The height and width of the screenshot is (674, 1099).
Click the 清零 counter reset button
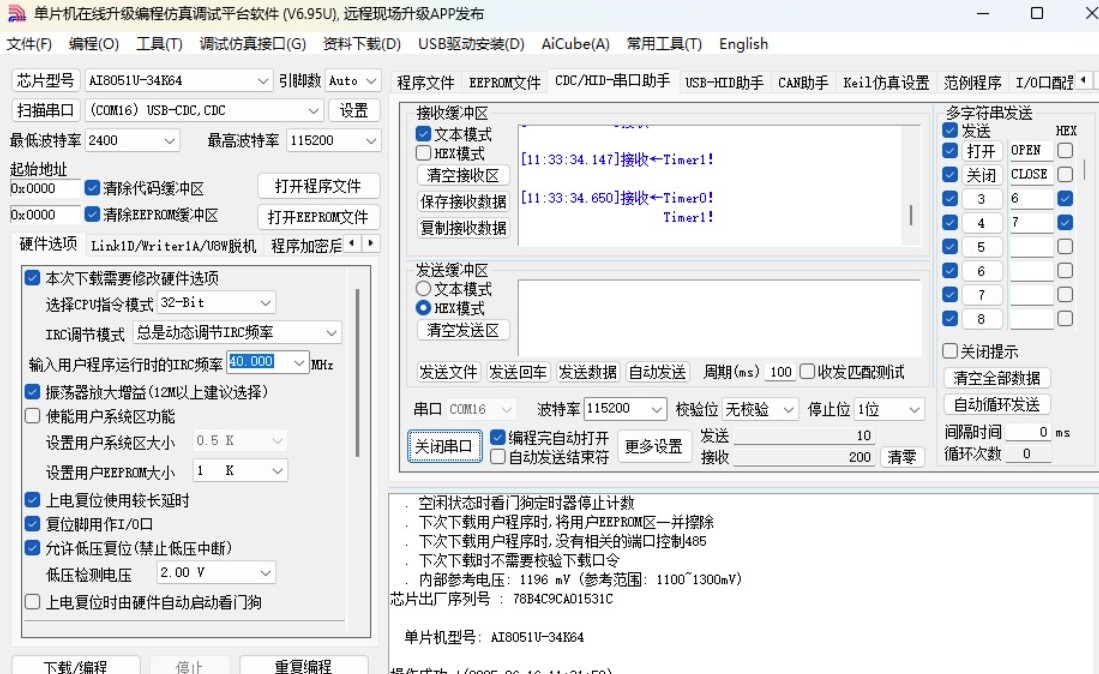point(902,458)
